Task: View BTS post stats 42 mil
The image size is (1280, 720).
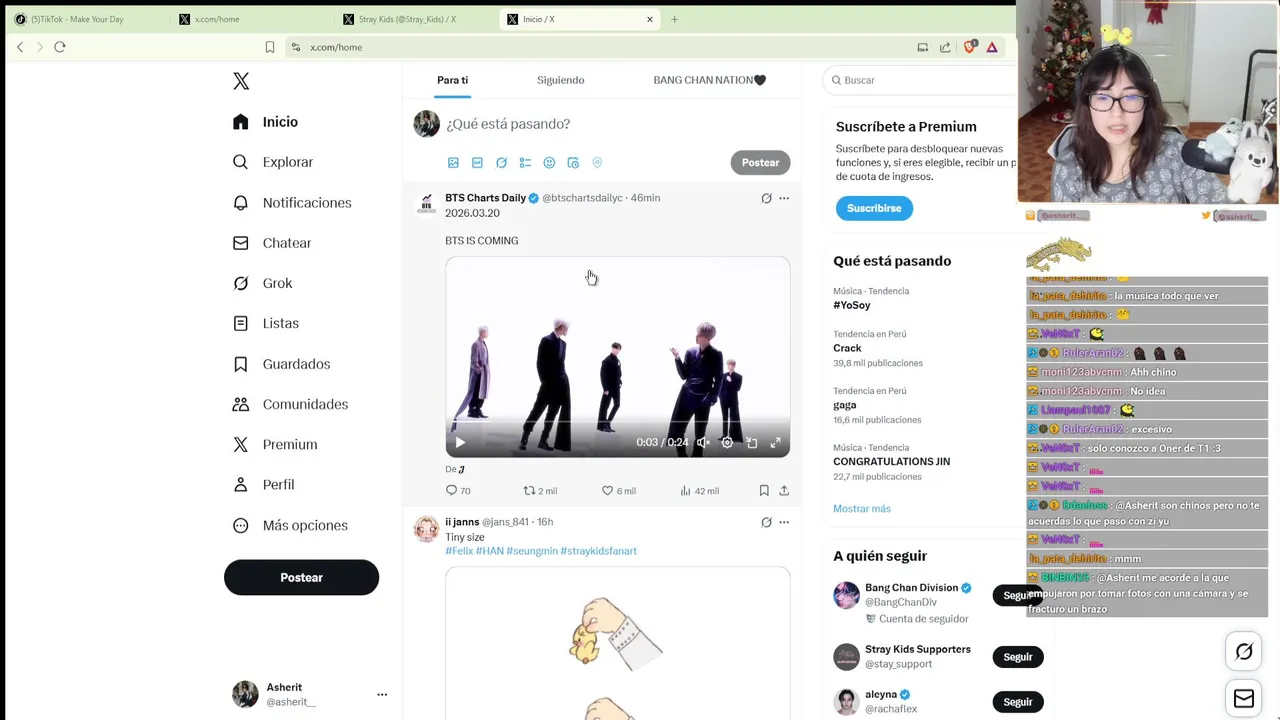Action: point(699,491)
